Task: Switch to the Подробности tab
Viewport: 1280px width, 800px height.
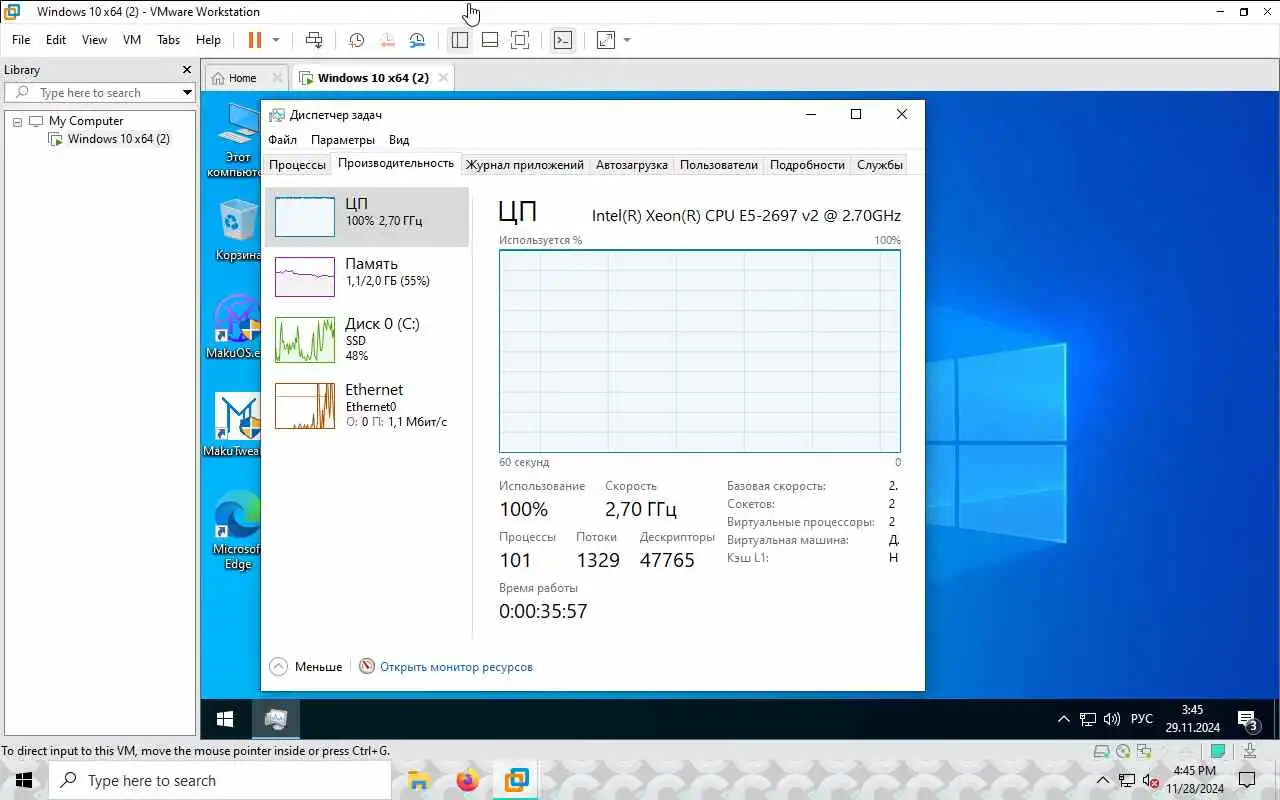Action: click(x=808, y=165)
